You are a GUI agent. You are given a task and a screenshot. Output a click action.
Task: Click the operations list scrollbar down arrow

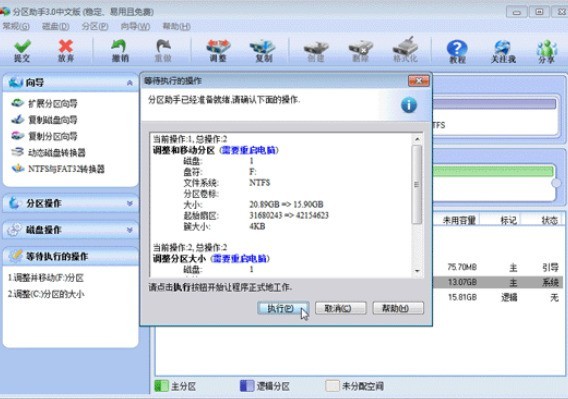(417, 271)
